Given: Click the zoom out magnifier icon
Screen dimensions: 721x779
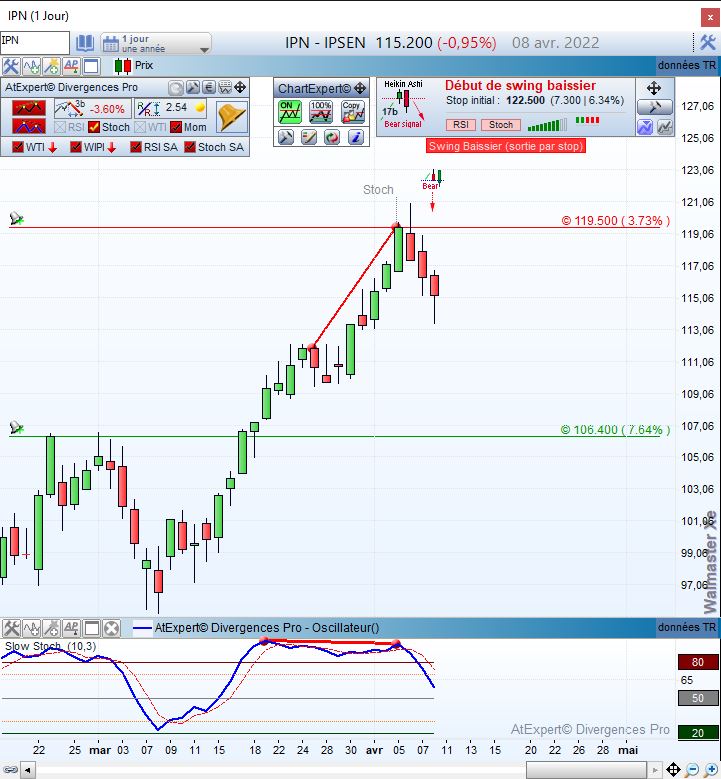Looking at the screenshot, I should click(692, 770).
